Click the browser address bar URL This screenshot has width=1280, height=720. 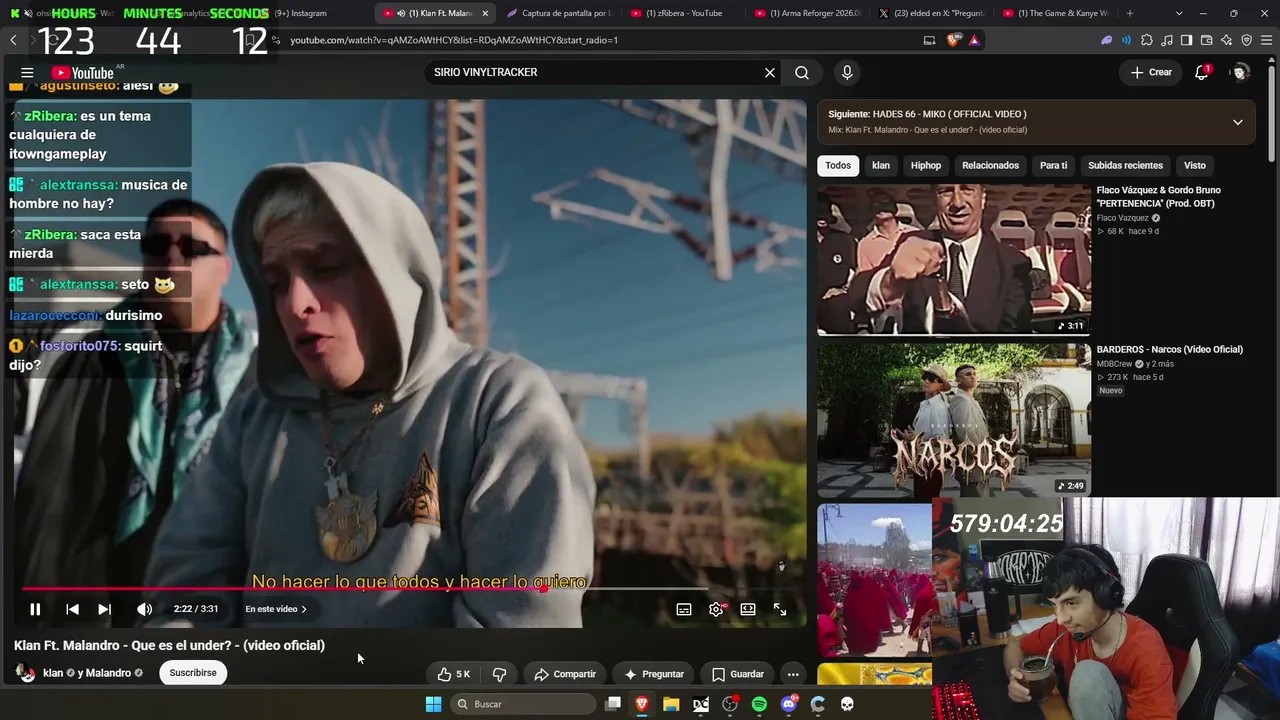click(454, 40)
